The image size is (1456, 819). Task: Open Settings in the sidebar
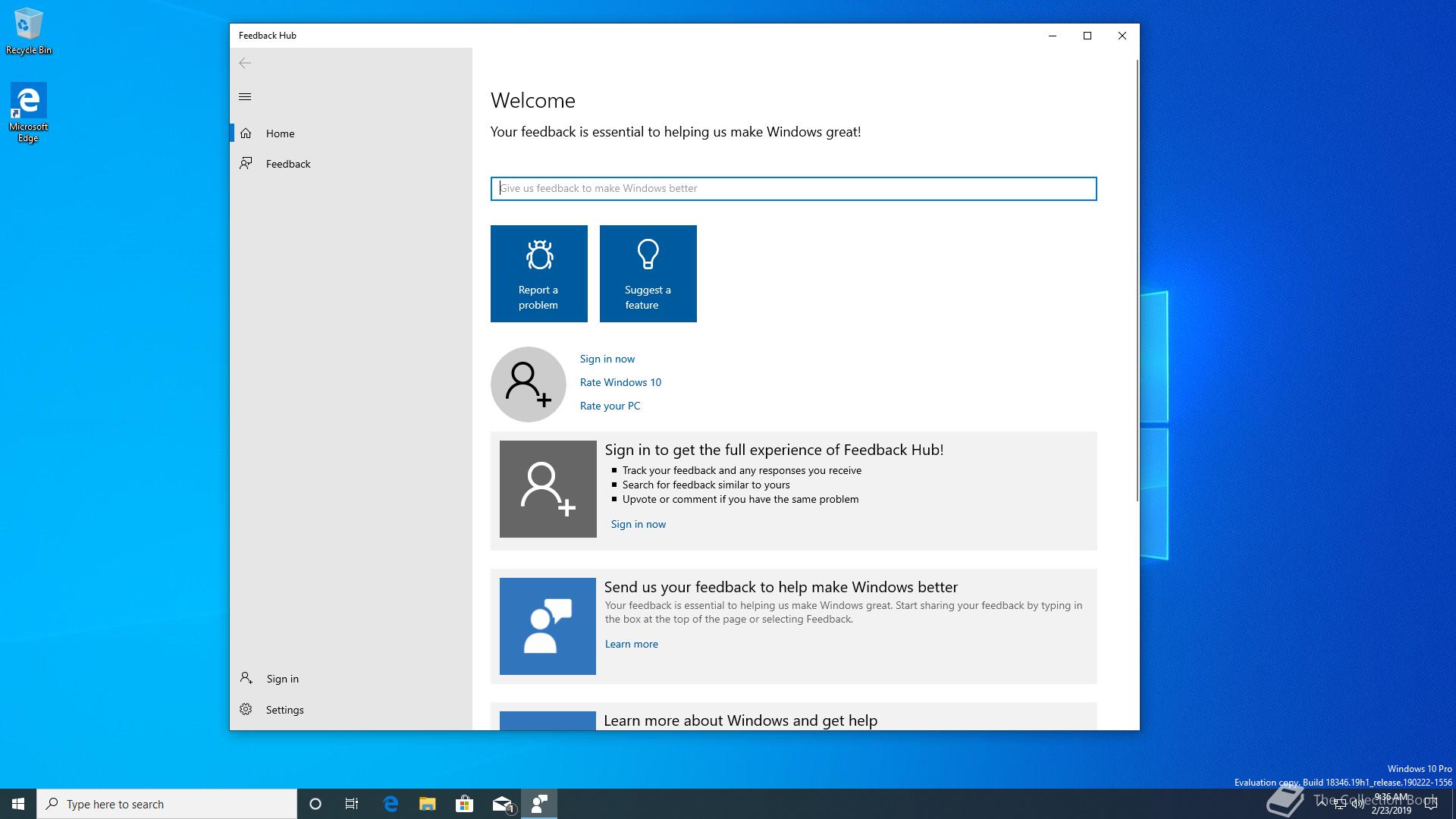[351, 710]
